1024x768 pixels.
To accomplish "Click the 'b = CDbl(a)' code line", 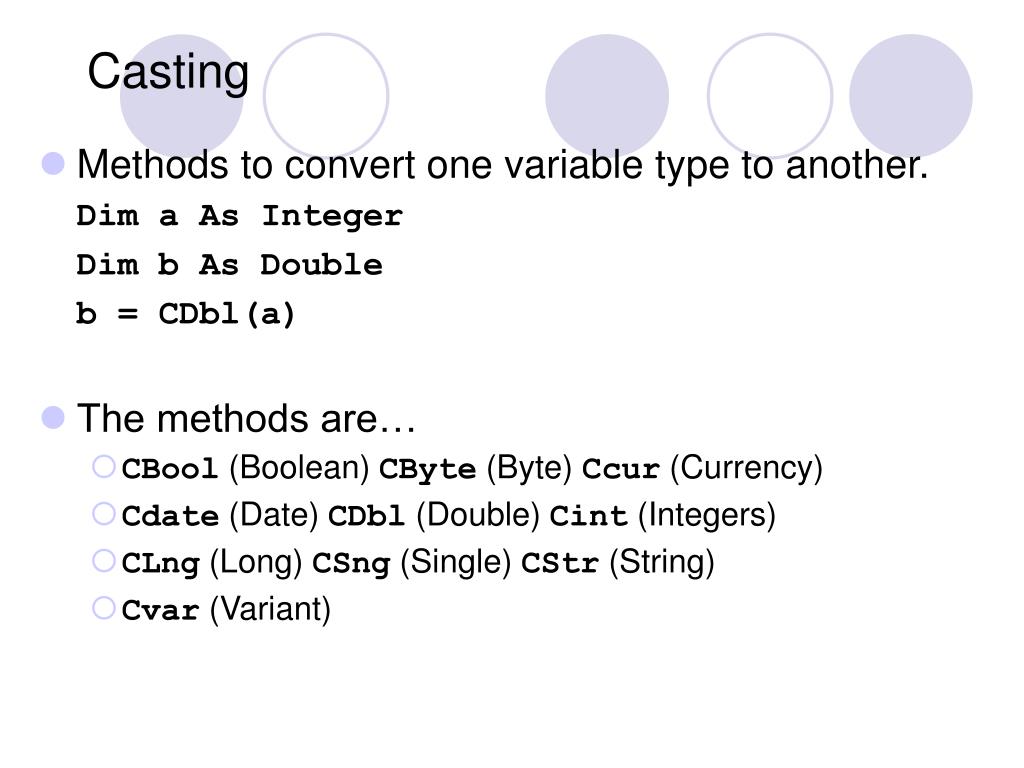I will (185, 314).
